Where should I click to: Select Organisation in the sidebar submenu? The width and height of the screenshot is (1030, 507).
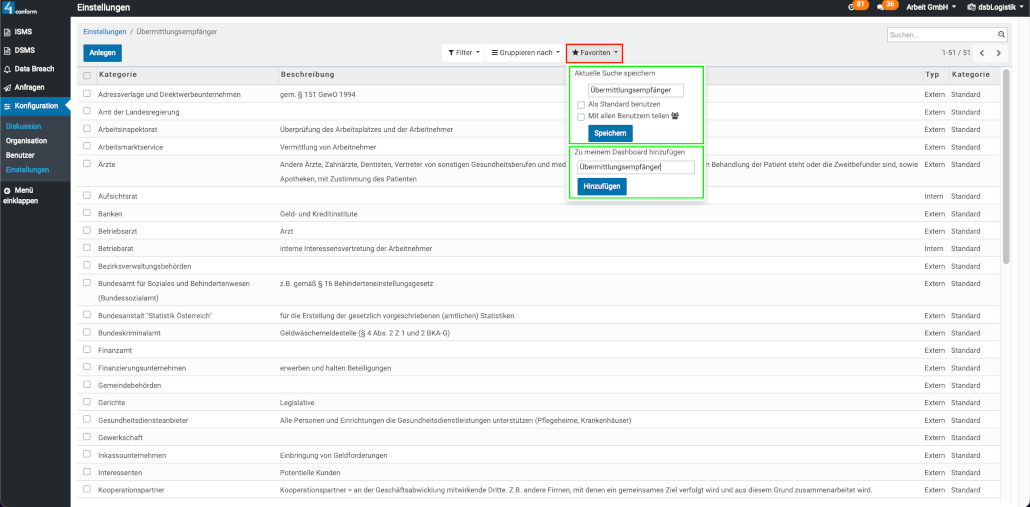point(26,141)
